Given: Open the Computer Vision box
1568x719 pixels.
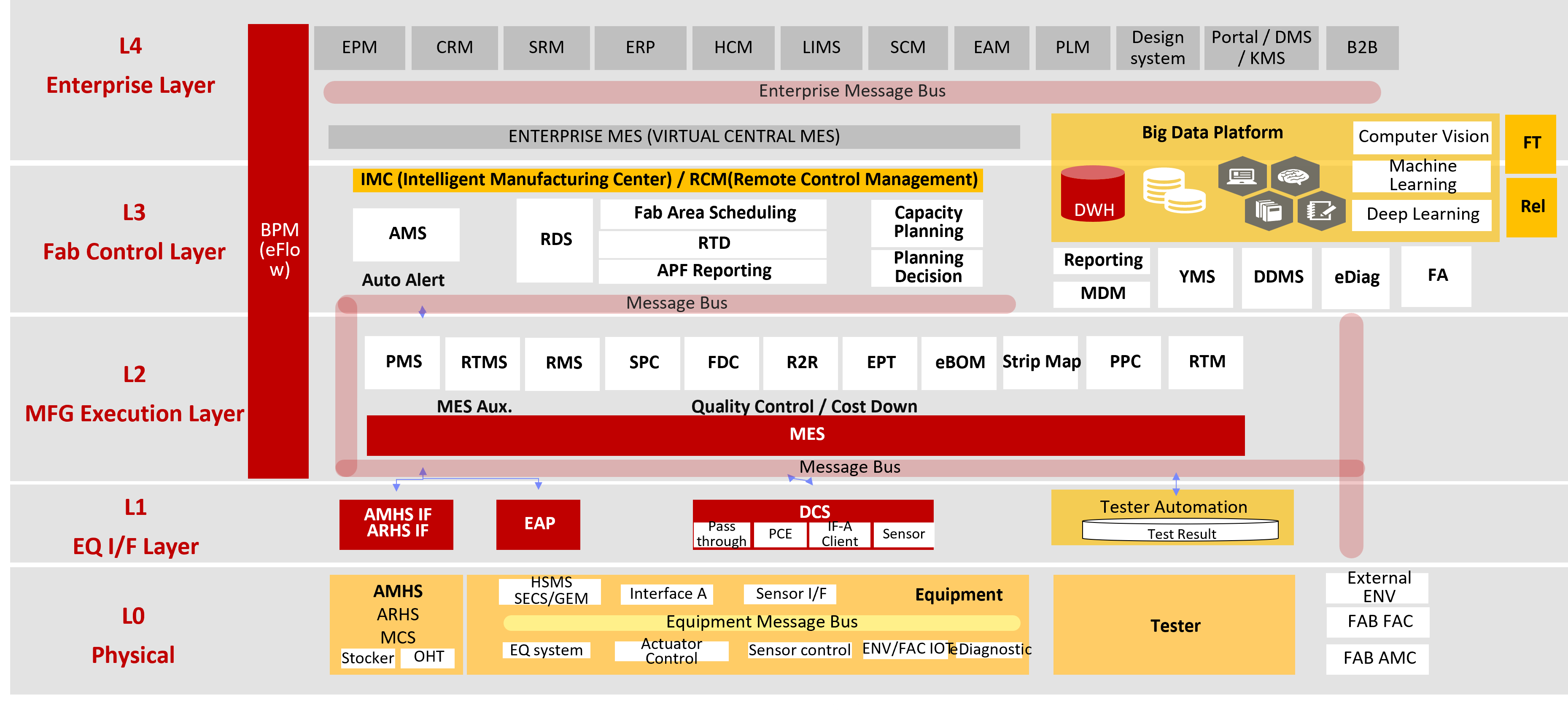Looking at the screenshot, I should (x=1423, y=137).
